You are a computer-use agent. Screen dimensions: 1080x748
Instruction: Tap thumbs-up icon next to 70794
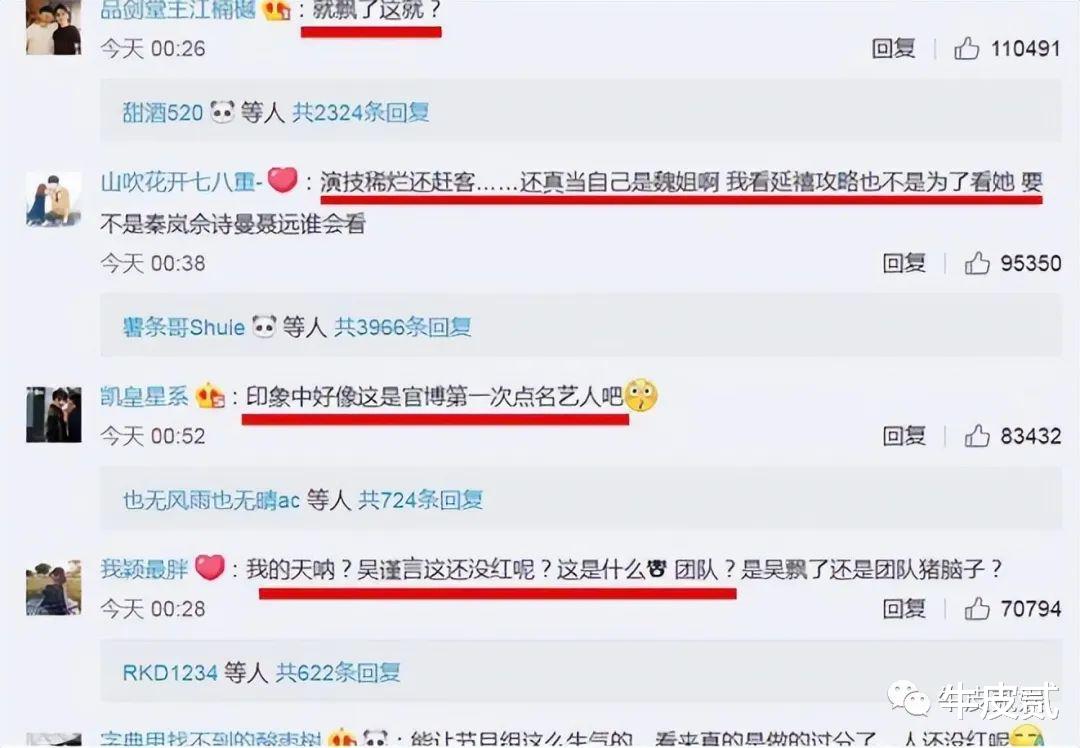(x=977, y=609)
